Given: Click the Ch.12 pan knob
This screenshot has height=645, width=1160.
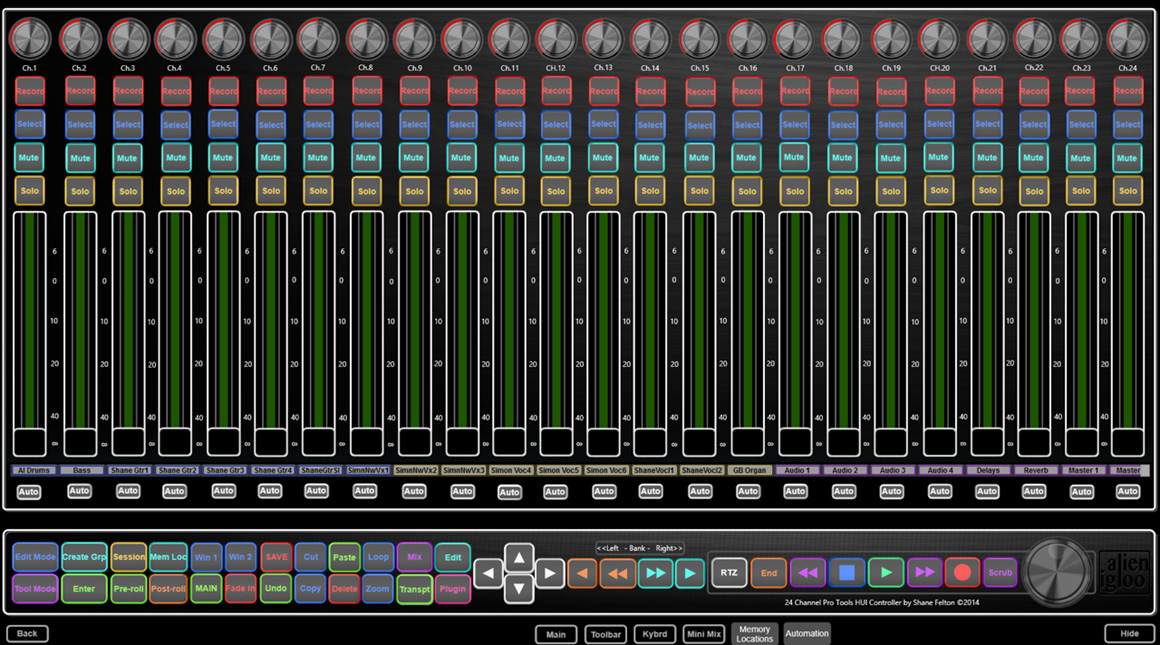Looking at the screenshot, I should click(556, 39).
